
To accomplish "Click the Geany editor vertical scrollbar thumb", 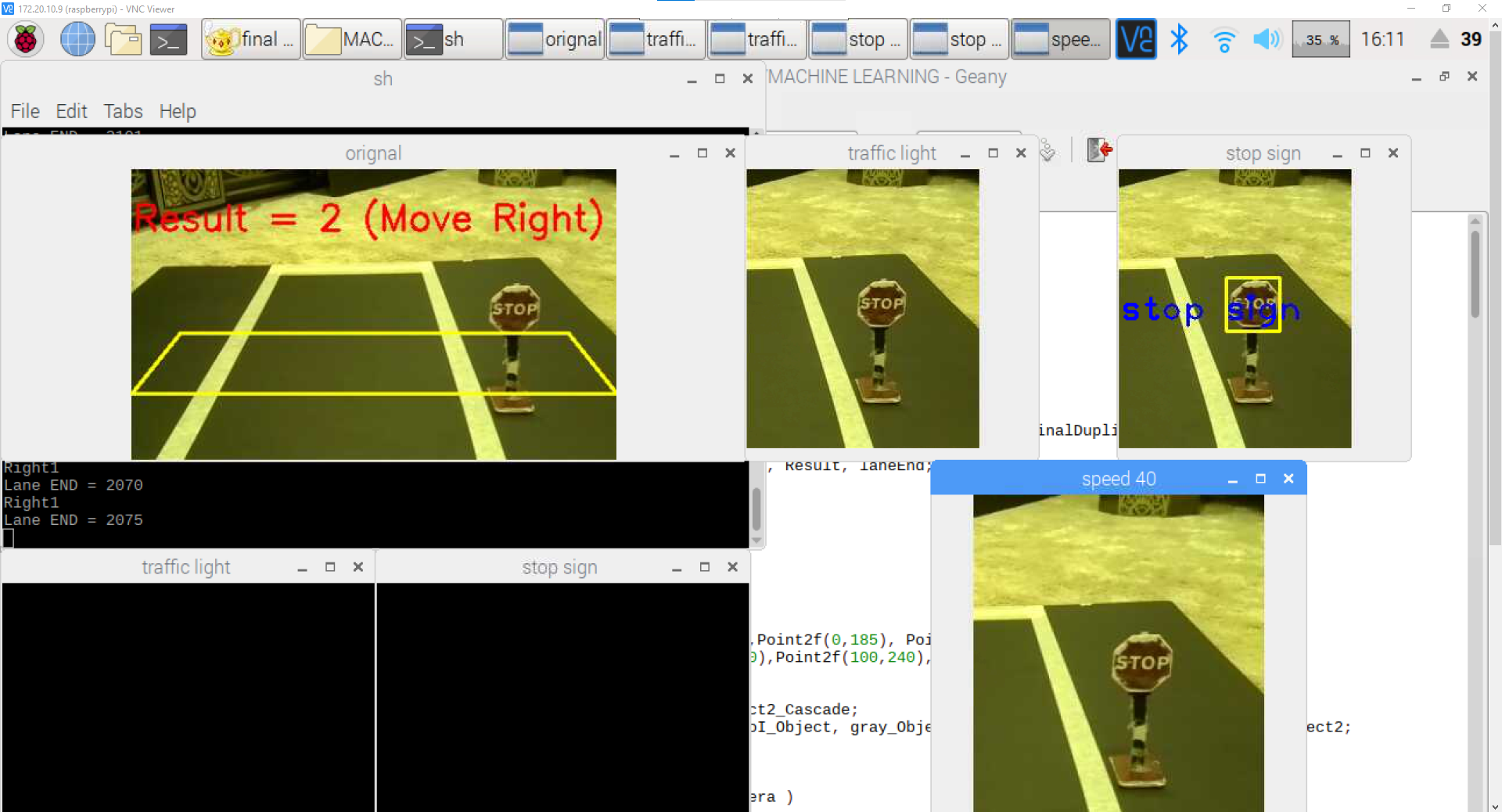I will tap(1475, 272).
